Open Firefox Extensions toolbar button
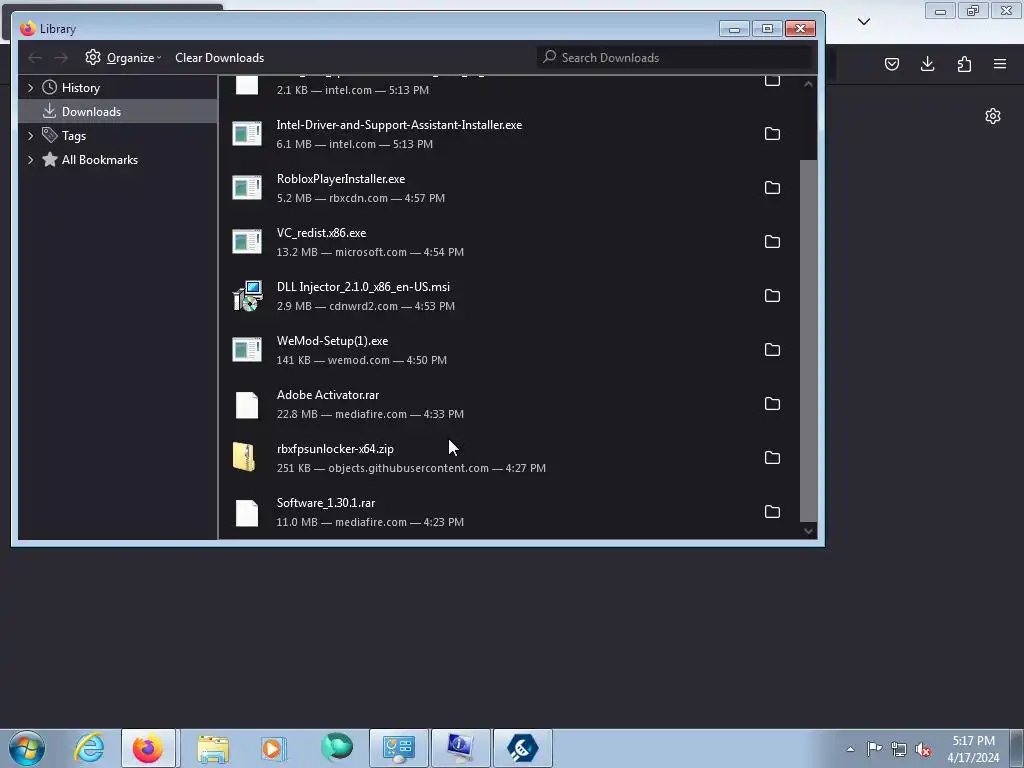 pyautogui.click(x=964, y=64)
